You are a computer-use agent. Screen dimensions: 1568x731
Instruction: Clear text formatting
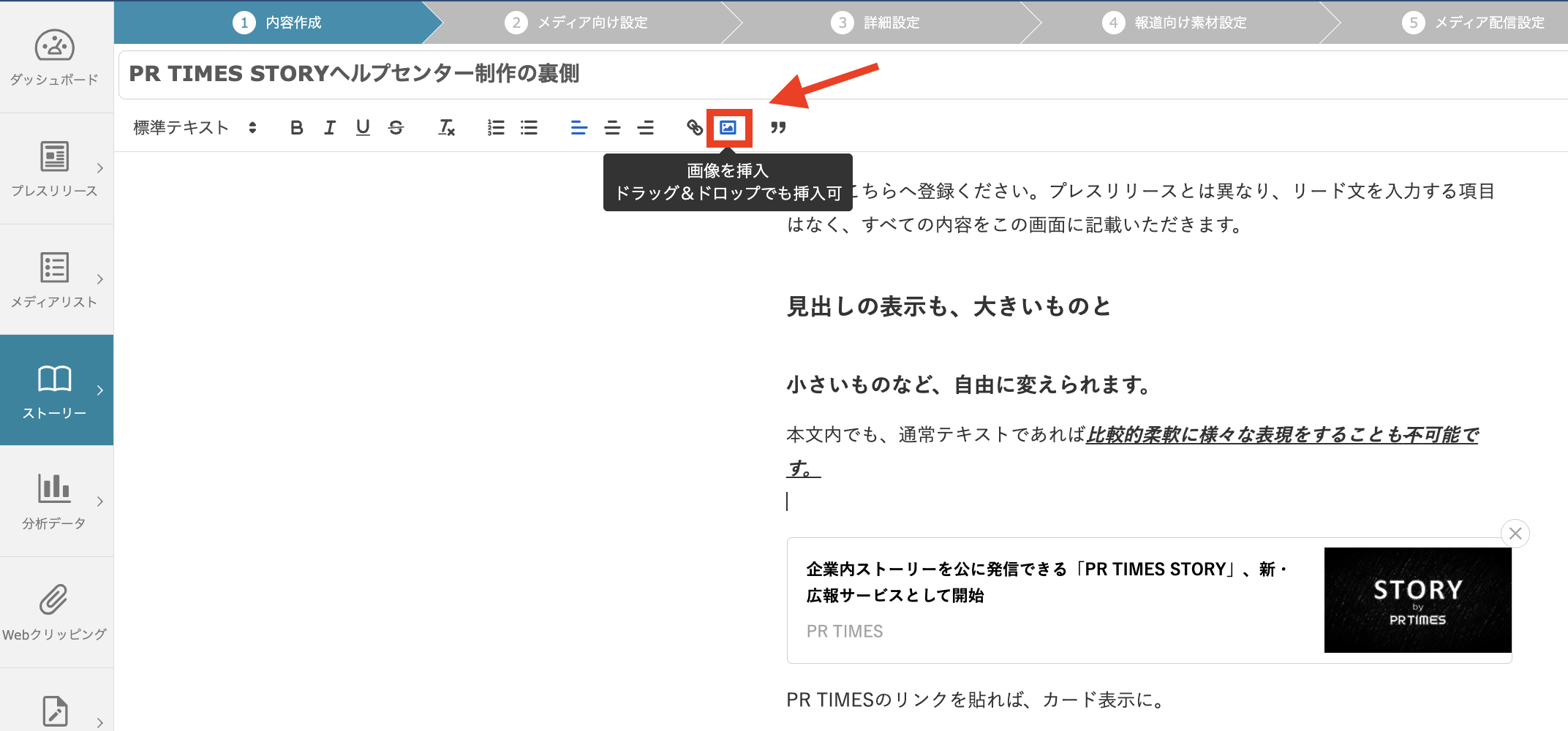pos(446,128)
